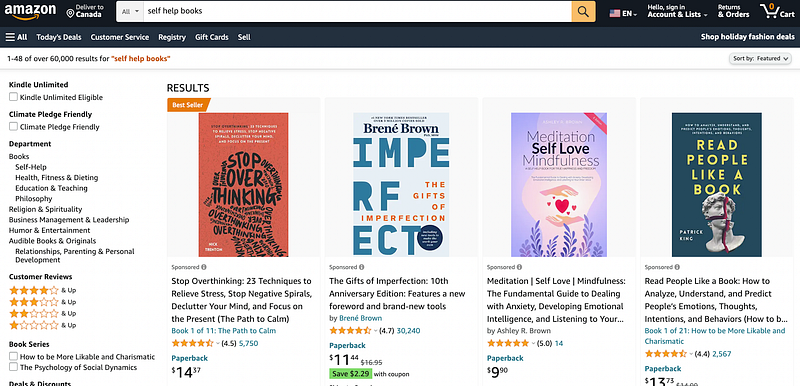The width and height of the screenshot is (800, 386).
Task: Click the Sponsored info icon under Read People Like a Book
Action: tap(677, 267)
